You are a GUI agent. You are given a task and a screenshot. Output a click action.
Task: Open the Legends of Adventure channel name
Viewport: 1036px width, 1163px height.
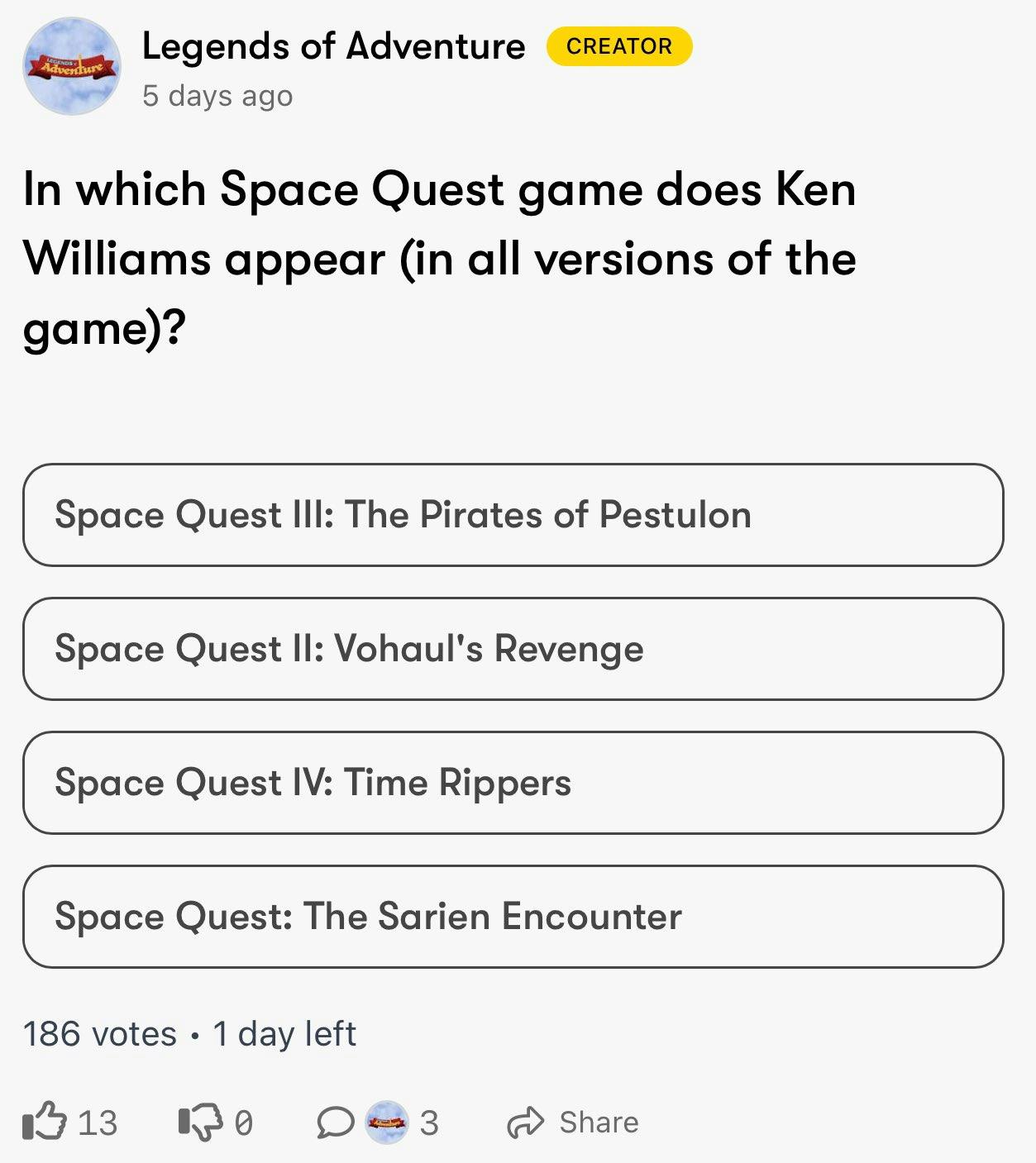point(333,46)
